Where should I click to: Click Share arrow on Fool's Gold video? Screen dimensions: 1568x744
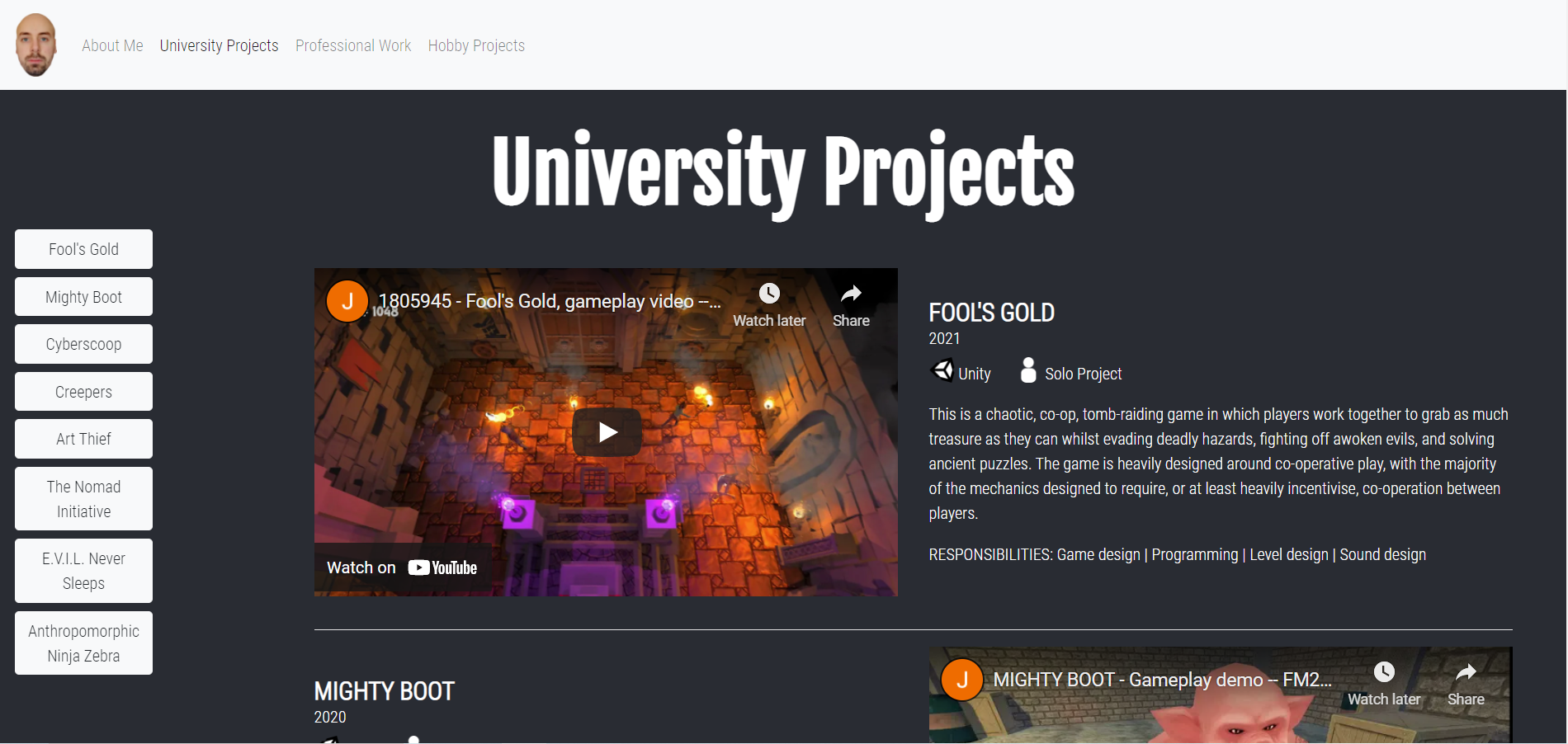click(851, 294)
